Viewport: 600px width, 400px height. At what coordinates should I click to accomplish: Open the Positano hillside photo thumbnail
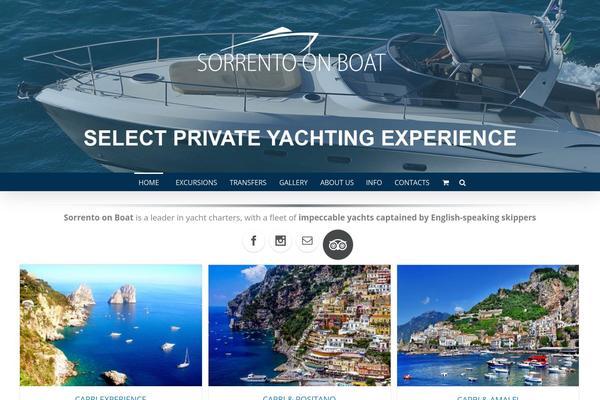coord(300,325)
